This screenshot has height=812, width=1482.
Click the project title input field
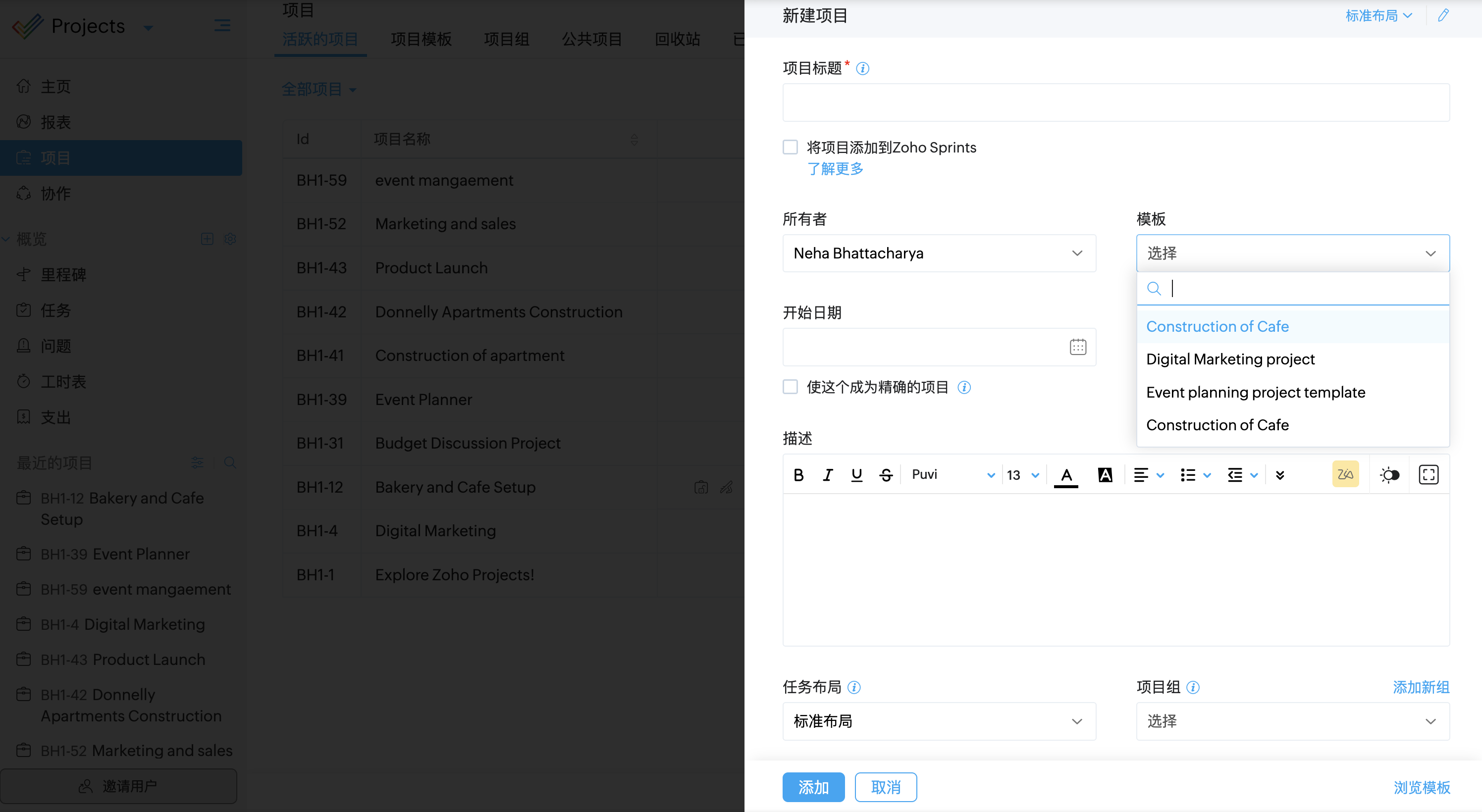coord(1115,102)
